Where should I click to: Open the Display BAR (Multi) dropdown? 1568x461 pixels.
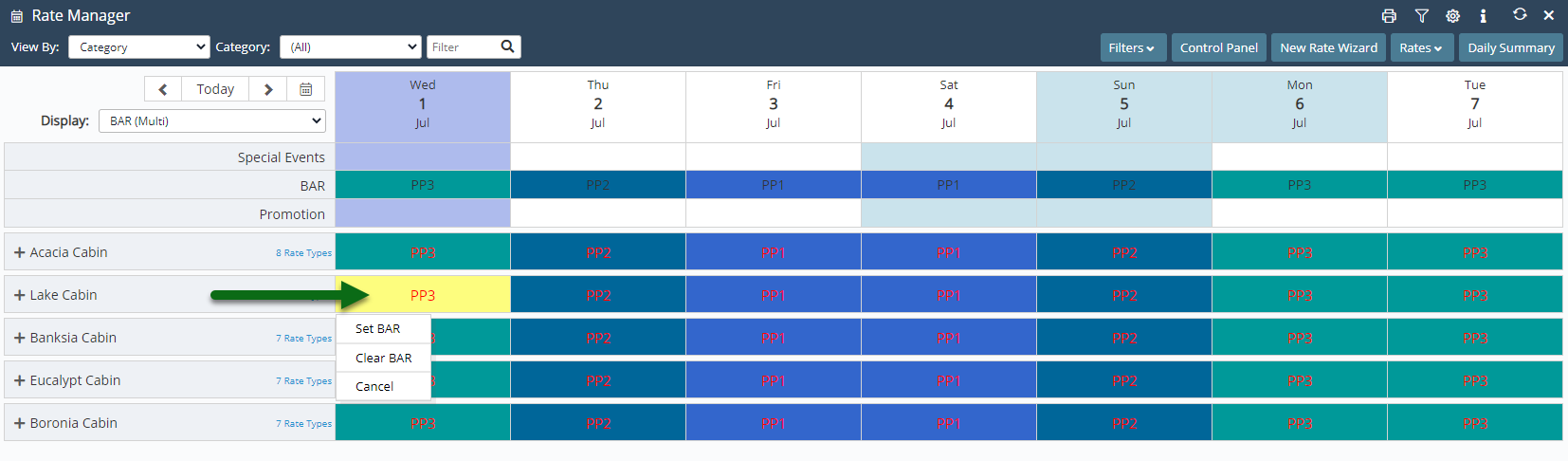click(x=212, y=120)
